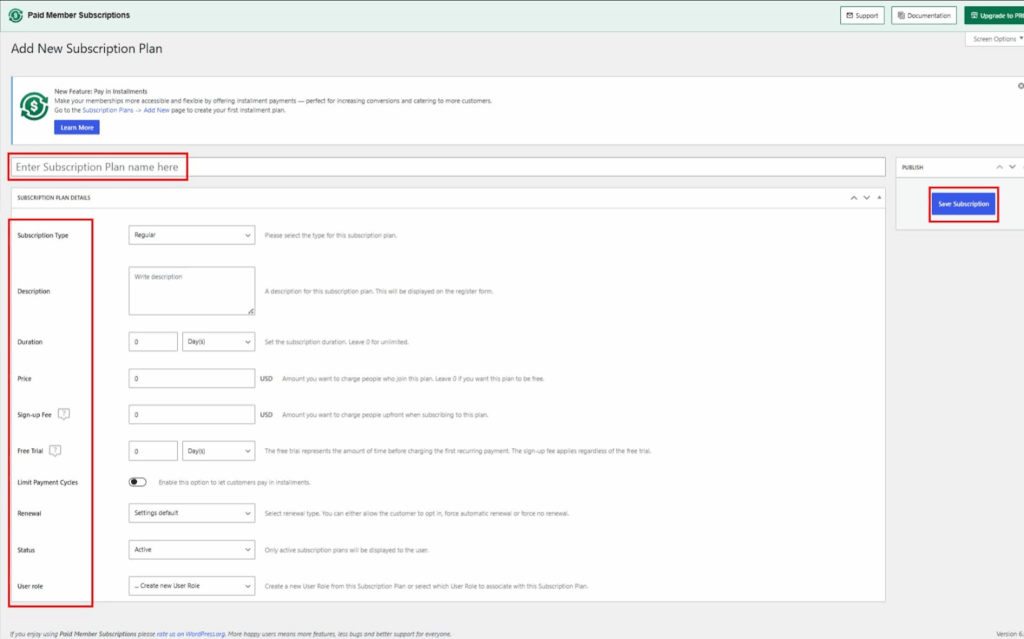Click the Sign-up Fee help tooltip icon
This screenshot has height=639, width=1024.
tap(64, 414)
